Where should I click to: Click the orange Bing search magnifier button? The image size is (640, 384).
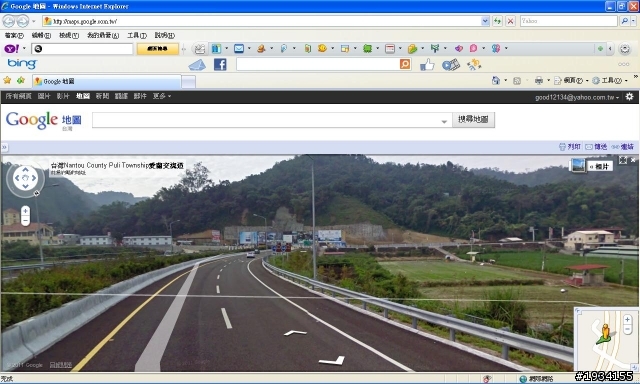pos(405,64)
